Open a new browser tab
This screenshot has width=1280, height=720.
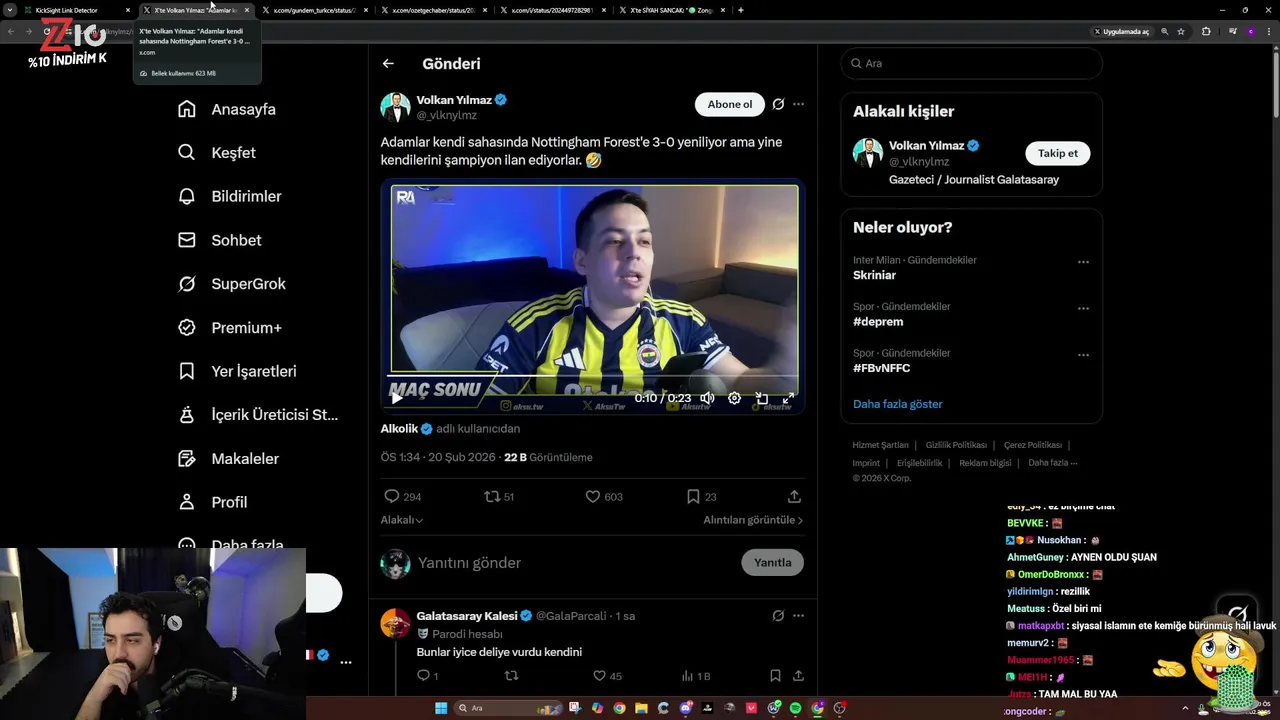740,10
